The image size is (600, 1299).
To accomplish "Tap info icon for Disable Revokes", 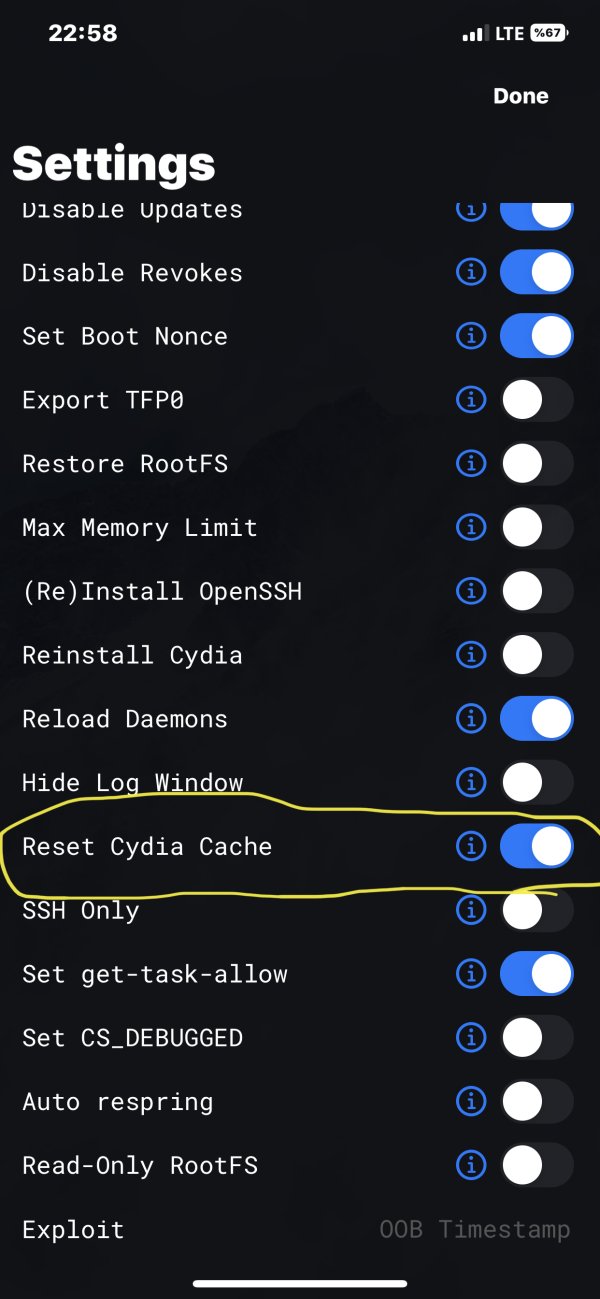I will click(468, 272).
